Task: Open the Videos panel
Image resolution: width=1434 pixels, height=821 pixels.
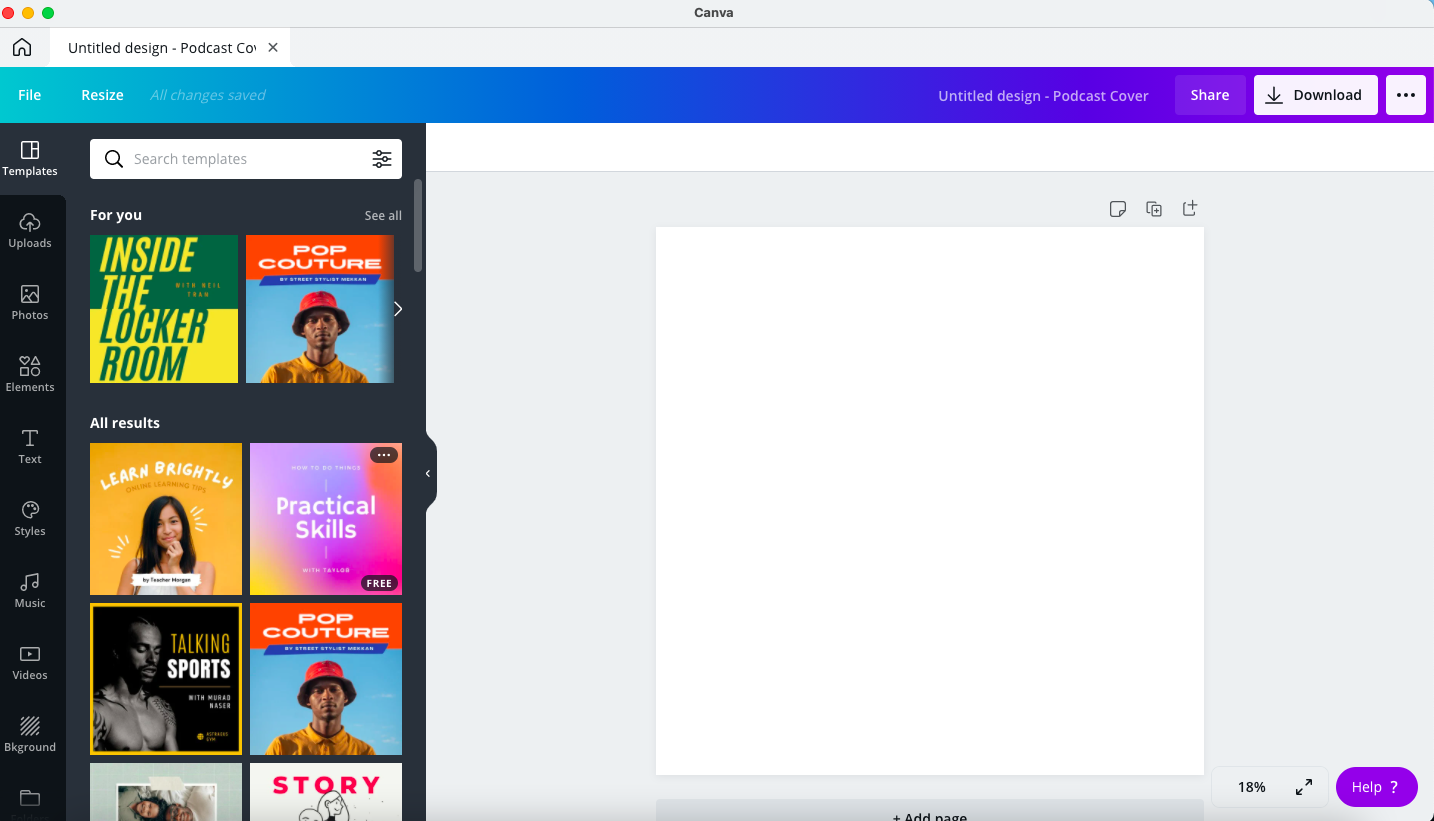Action: point(30,662)
